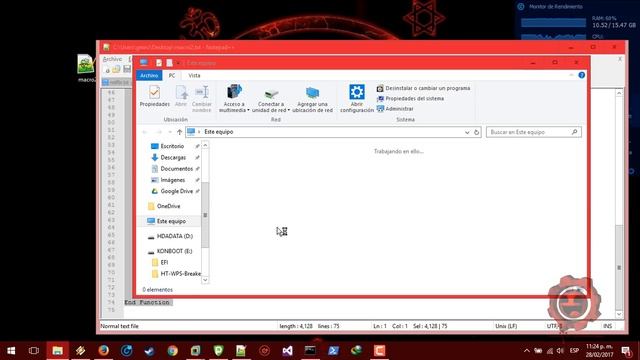Click Propiedades del sistema
Screen dimensions: 640x360
point(410,98)
